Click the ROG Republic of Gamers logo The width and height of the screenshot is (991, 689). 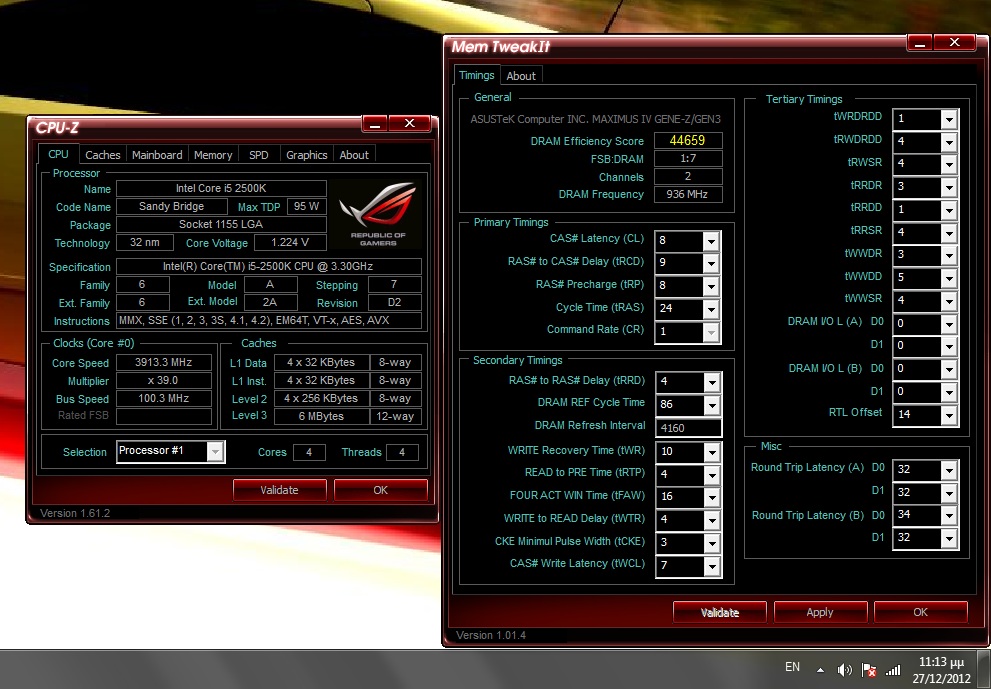pos(377,214)
